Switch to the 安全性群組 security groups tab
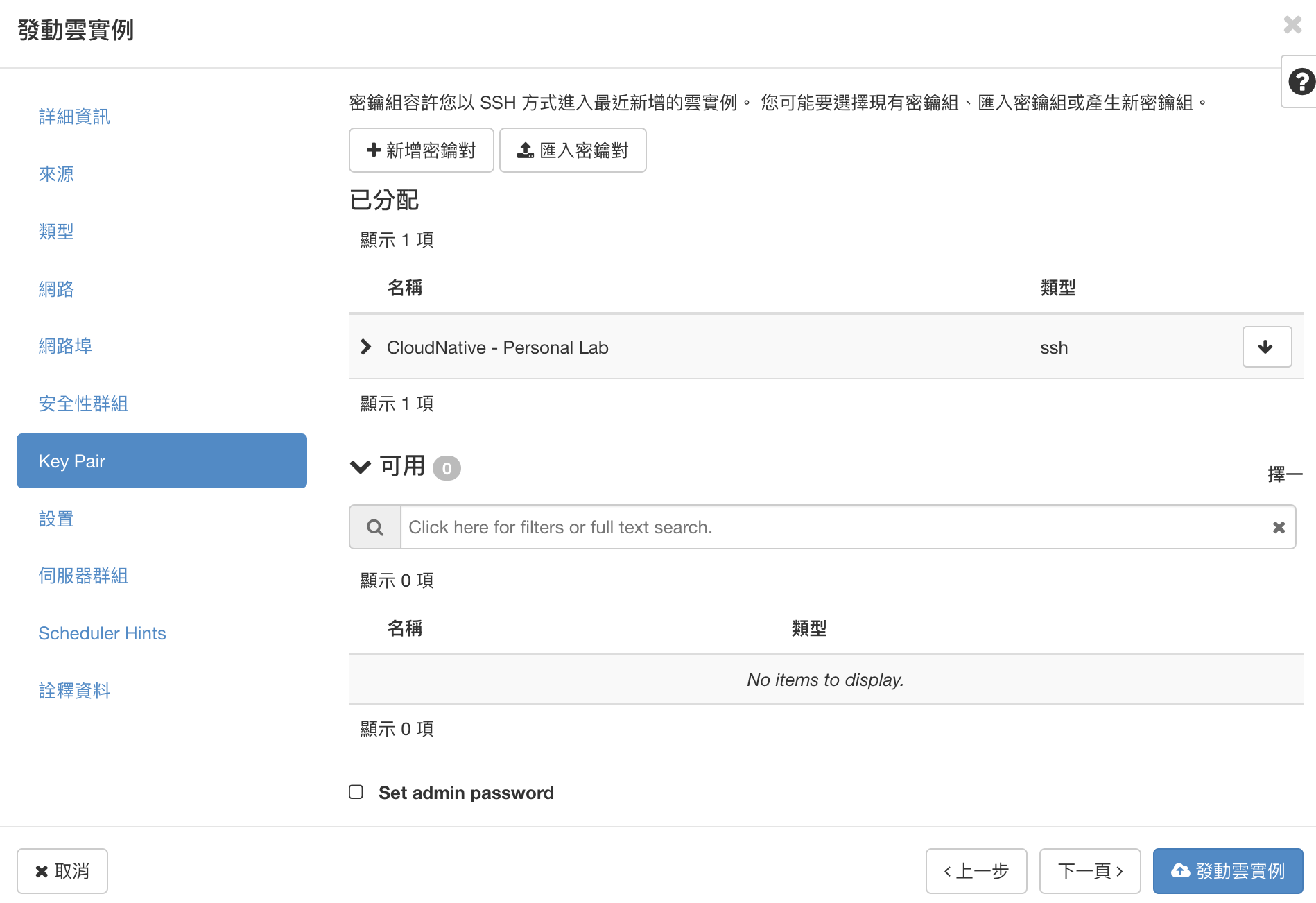1316x903 pixels. coord(83,404)
